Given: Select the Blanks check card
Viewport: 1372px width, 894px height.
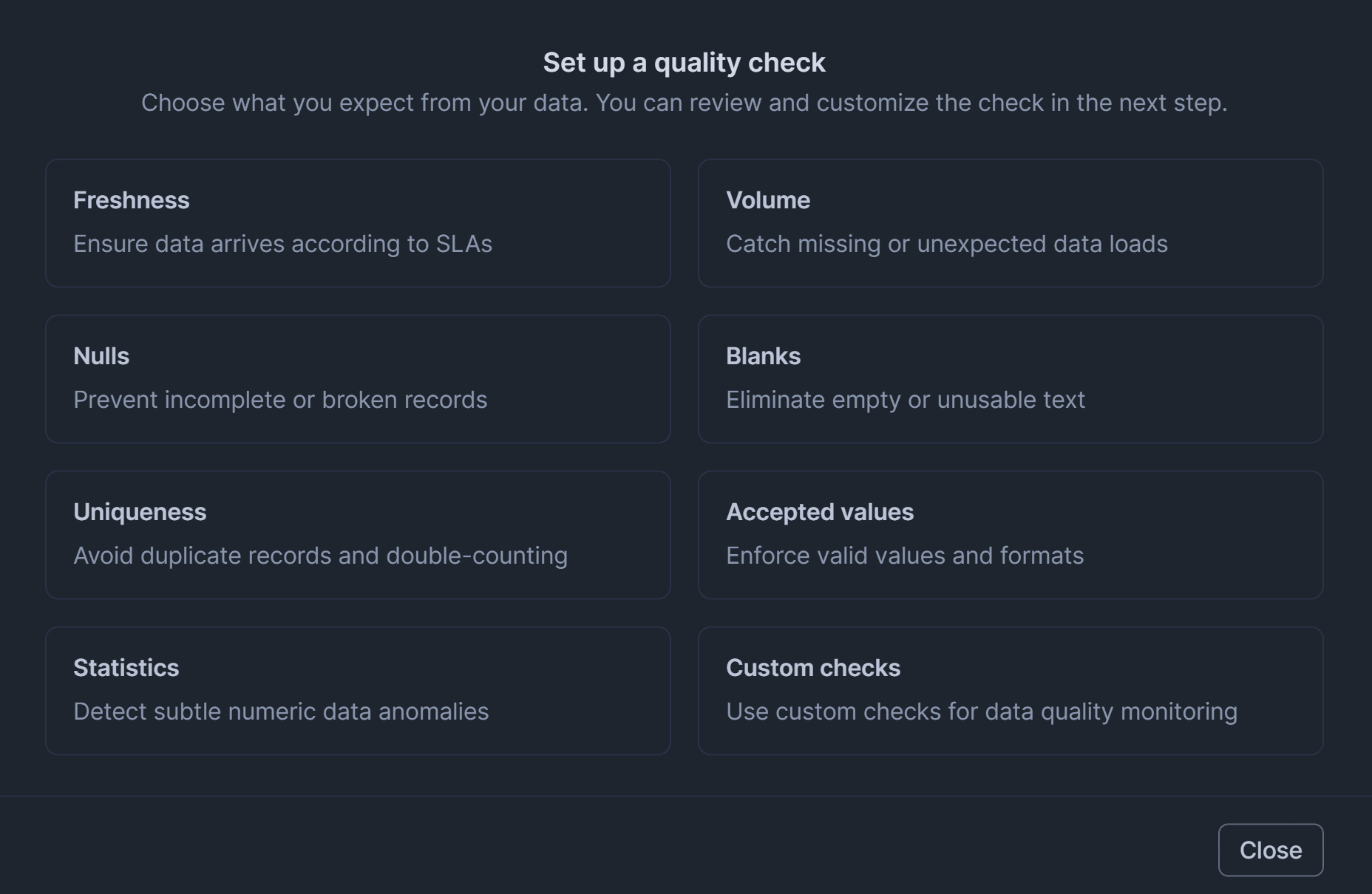Looking at the screenshot, I should (1010, 378).
